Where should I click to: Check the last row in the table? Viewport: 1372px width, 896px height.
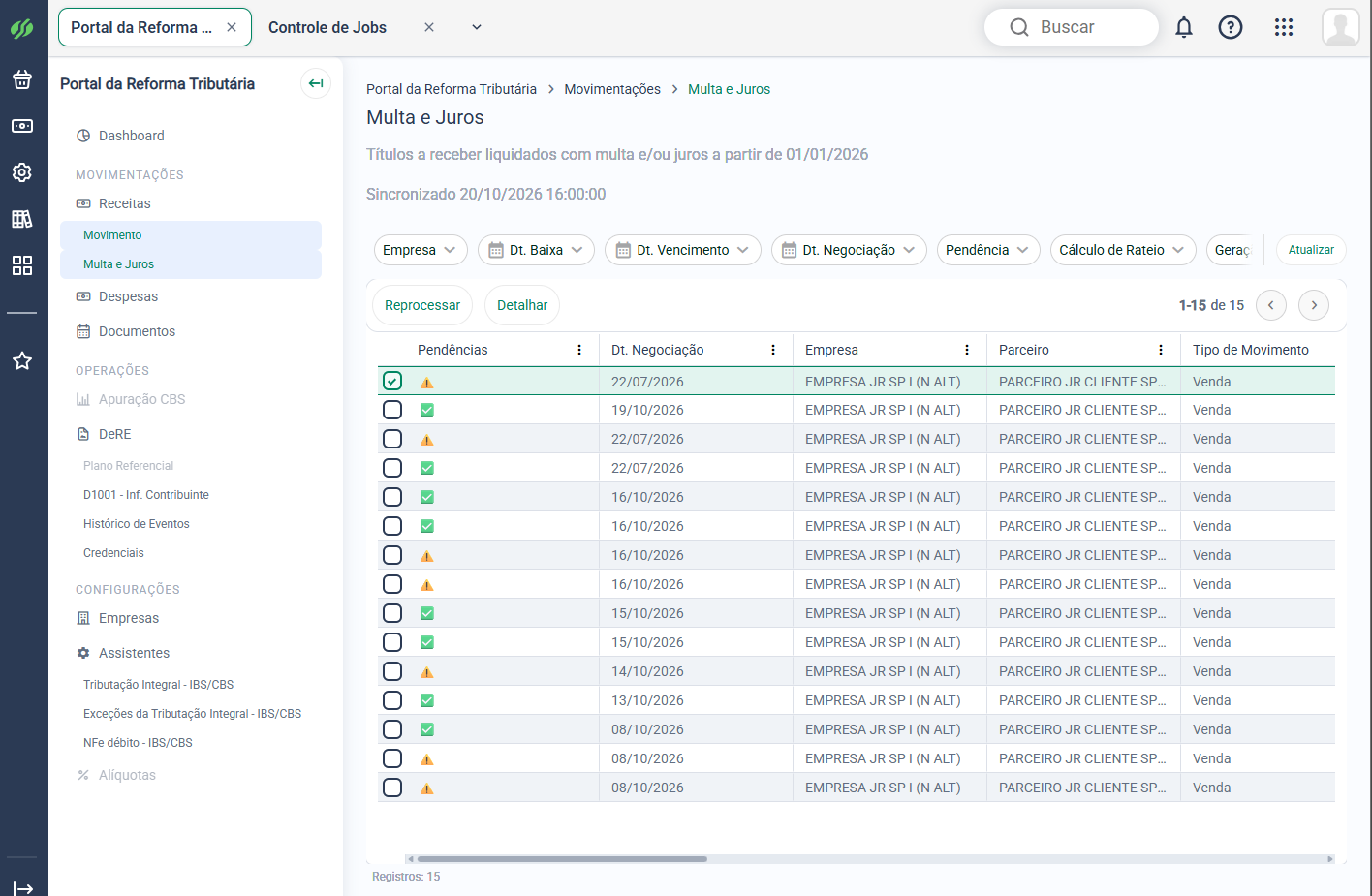point(392,788)
